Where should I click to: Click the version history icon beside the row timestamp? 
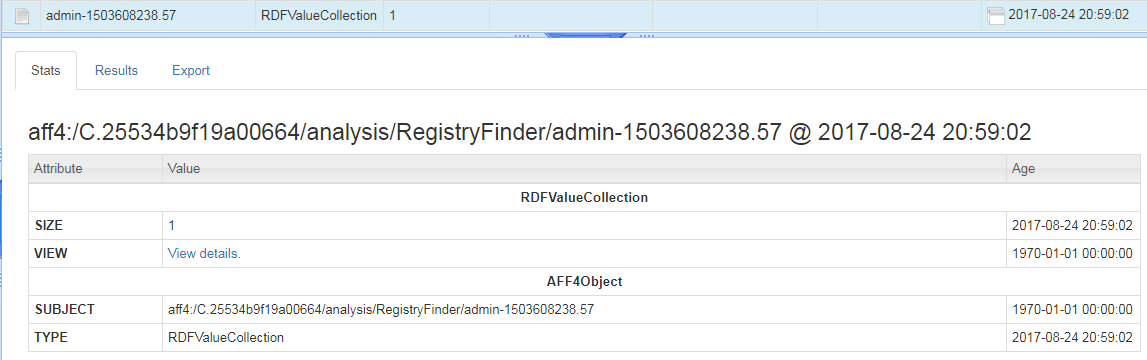pyautogui.click(x=995, y=15)
